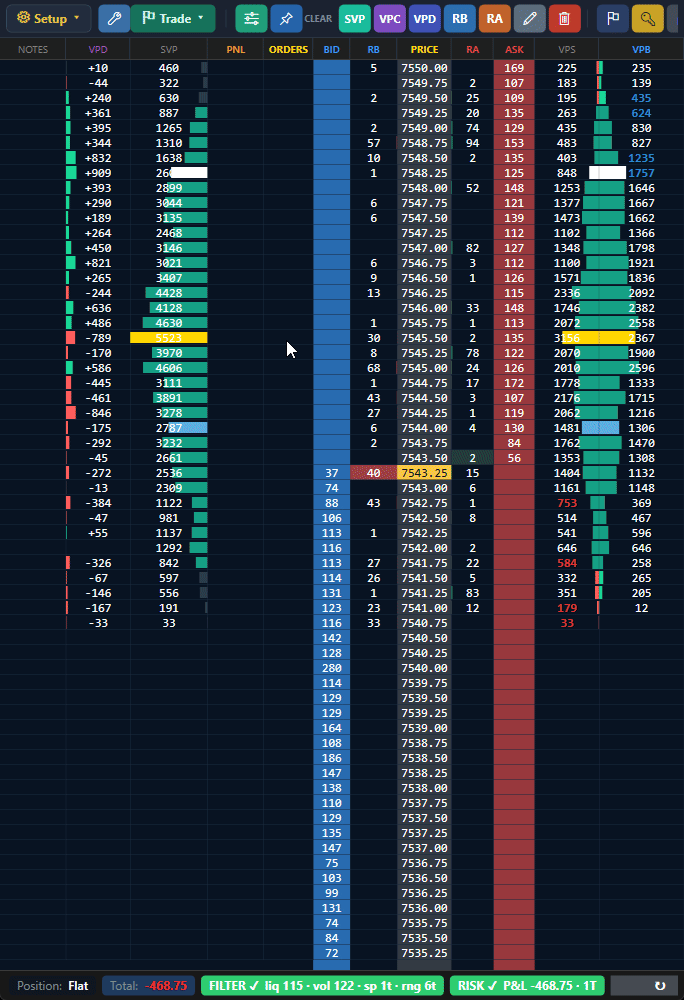Click the flag icon inside Trade button
This screenshot has height=1000, width=684.
pyautogui.click(x=149, y=18)
